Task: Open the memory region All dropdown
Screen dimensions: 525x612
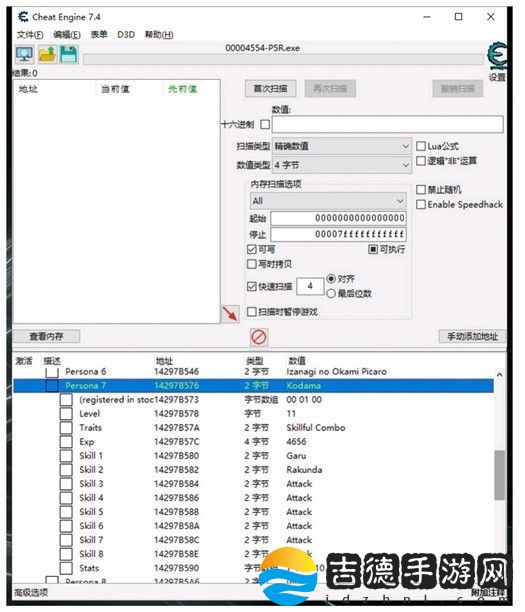Action: [x=328, y=201]
